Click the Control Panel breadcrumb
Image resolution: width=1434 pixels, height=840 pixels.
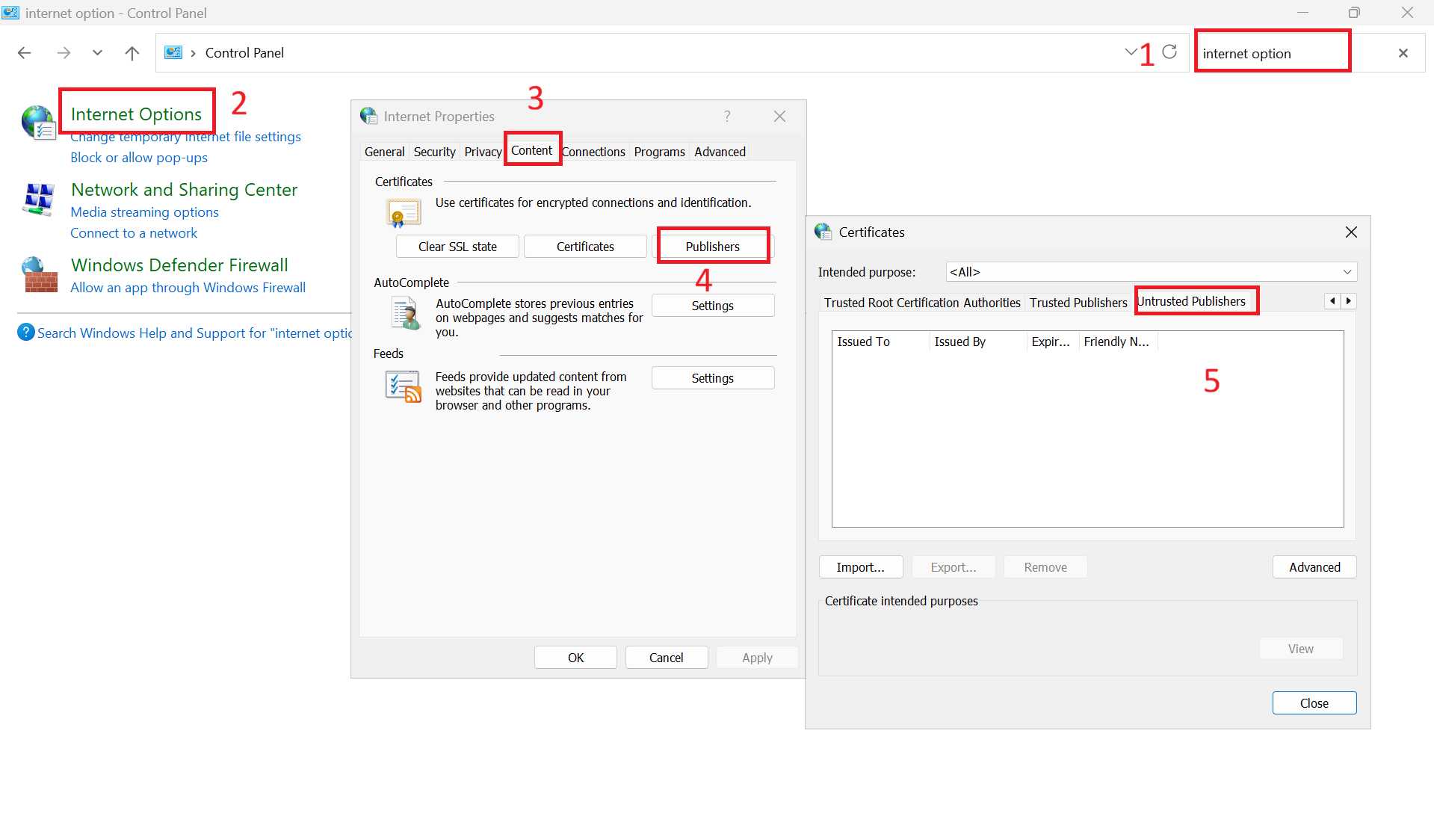point(244,53)
